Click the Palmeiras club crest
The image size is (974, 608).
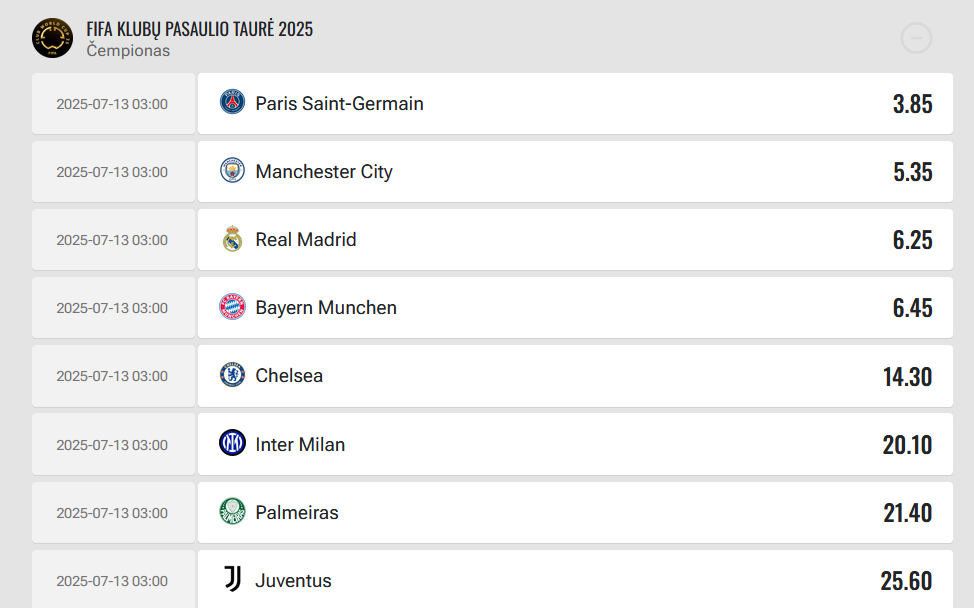[232, 512]
